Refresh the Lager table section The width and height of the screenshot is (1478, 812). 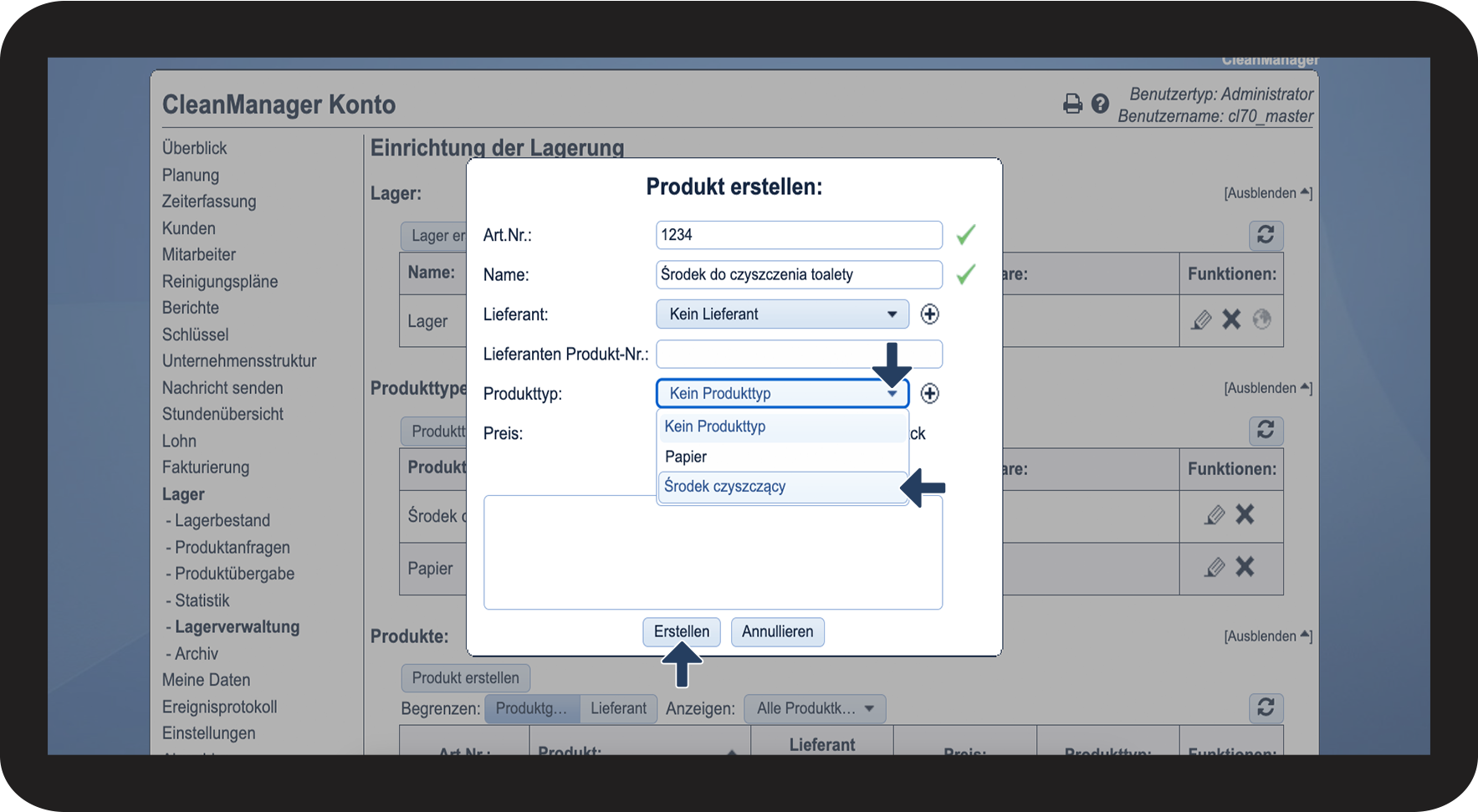click(1266, 235)
